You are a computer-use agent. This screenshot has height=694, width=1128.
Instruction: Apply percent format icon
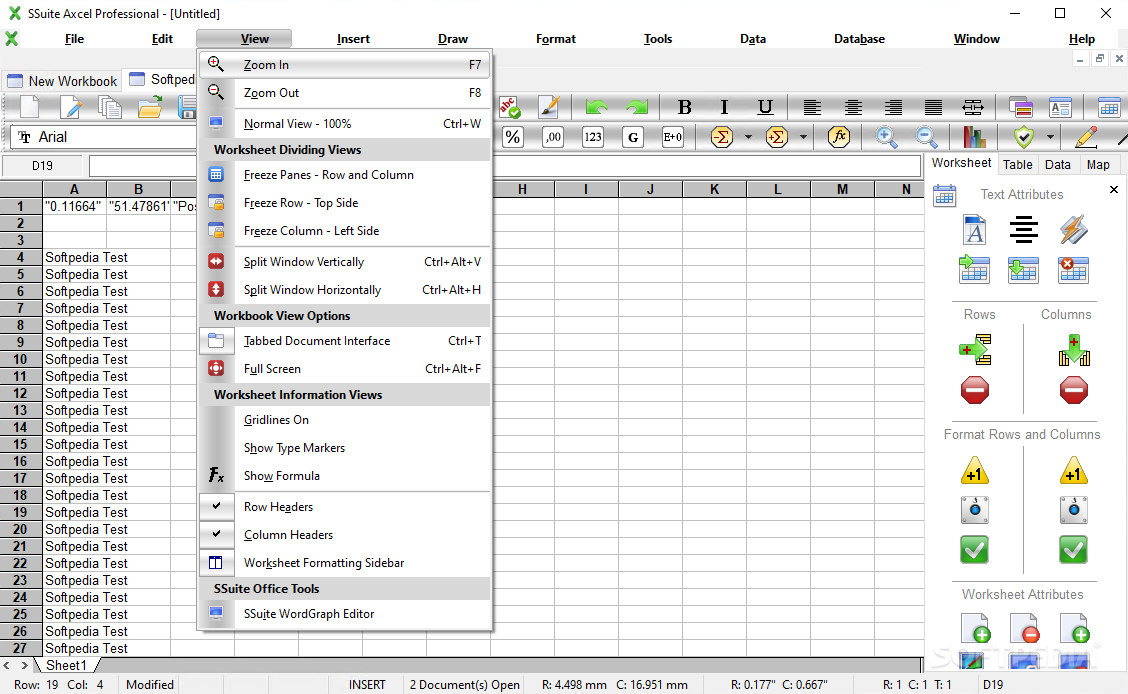pos(512,137)
